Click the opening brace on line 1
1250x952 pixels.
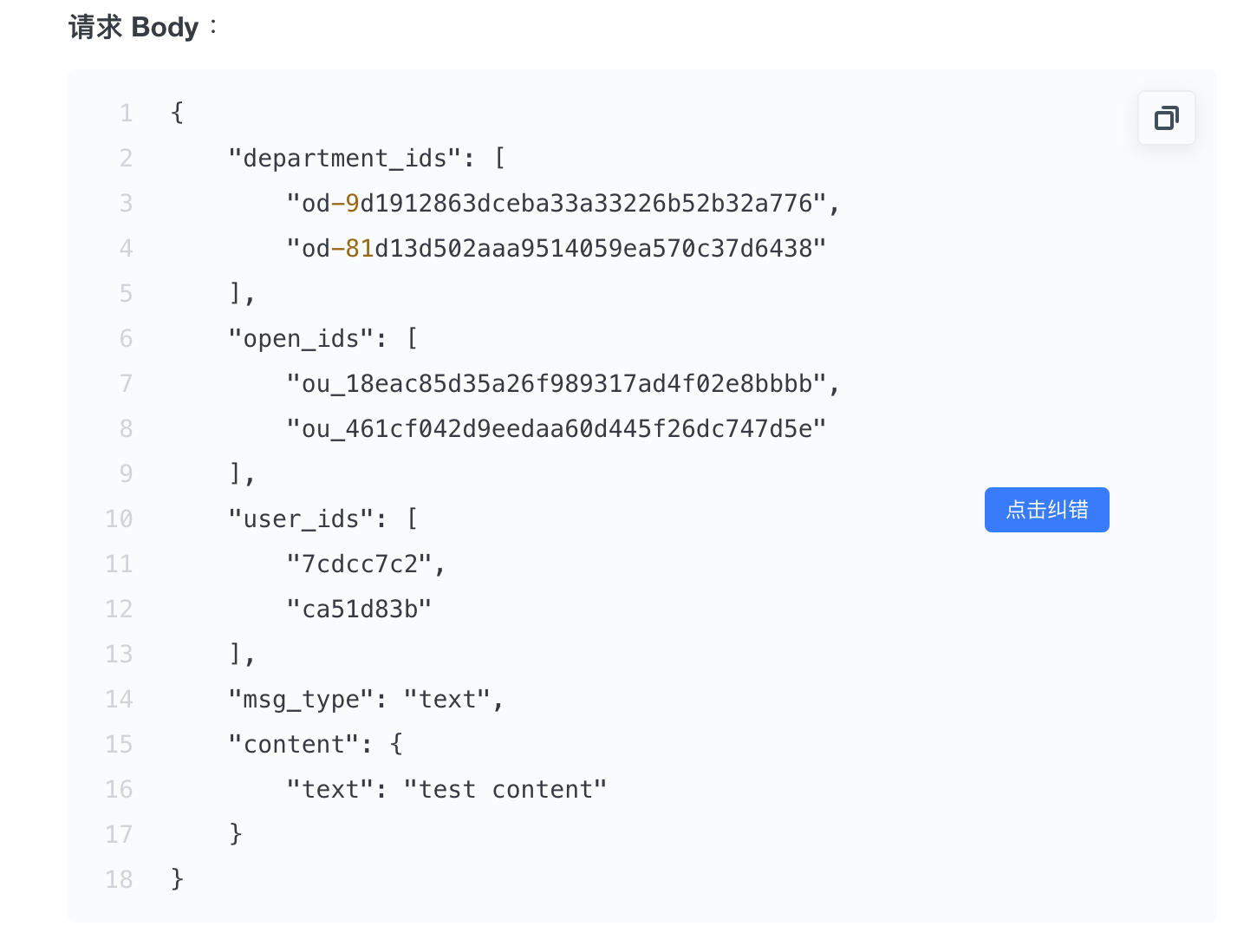click(178, 114)
